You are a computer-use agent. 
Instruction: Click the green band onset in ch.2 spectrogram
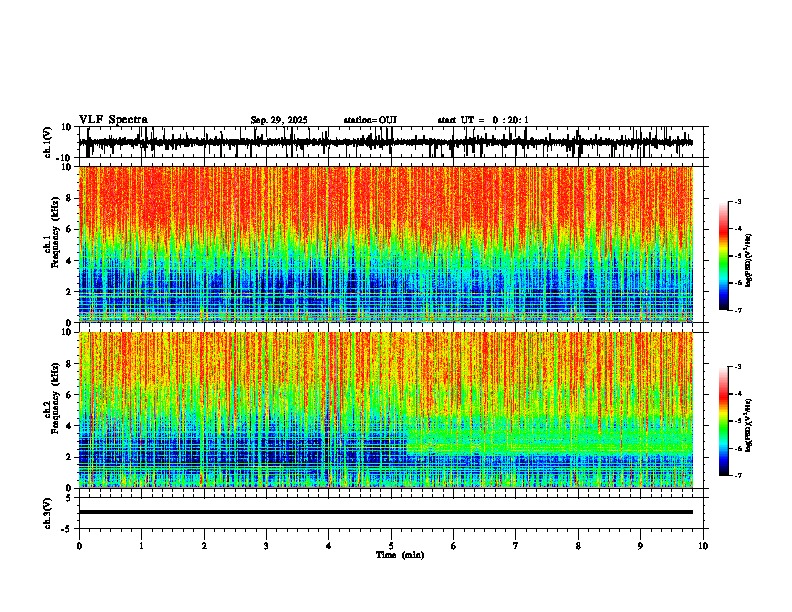(x=407, y=437)
